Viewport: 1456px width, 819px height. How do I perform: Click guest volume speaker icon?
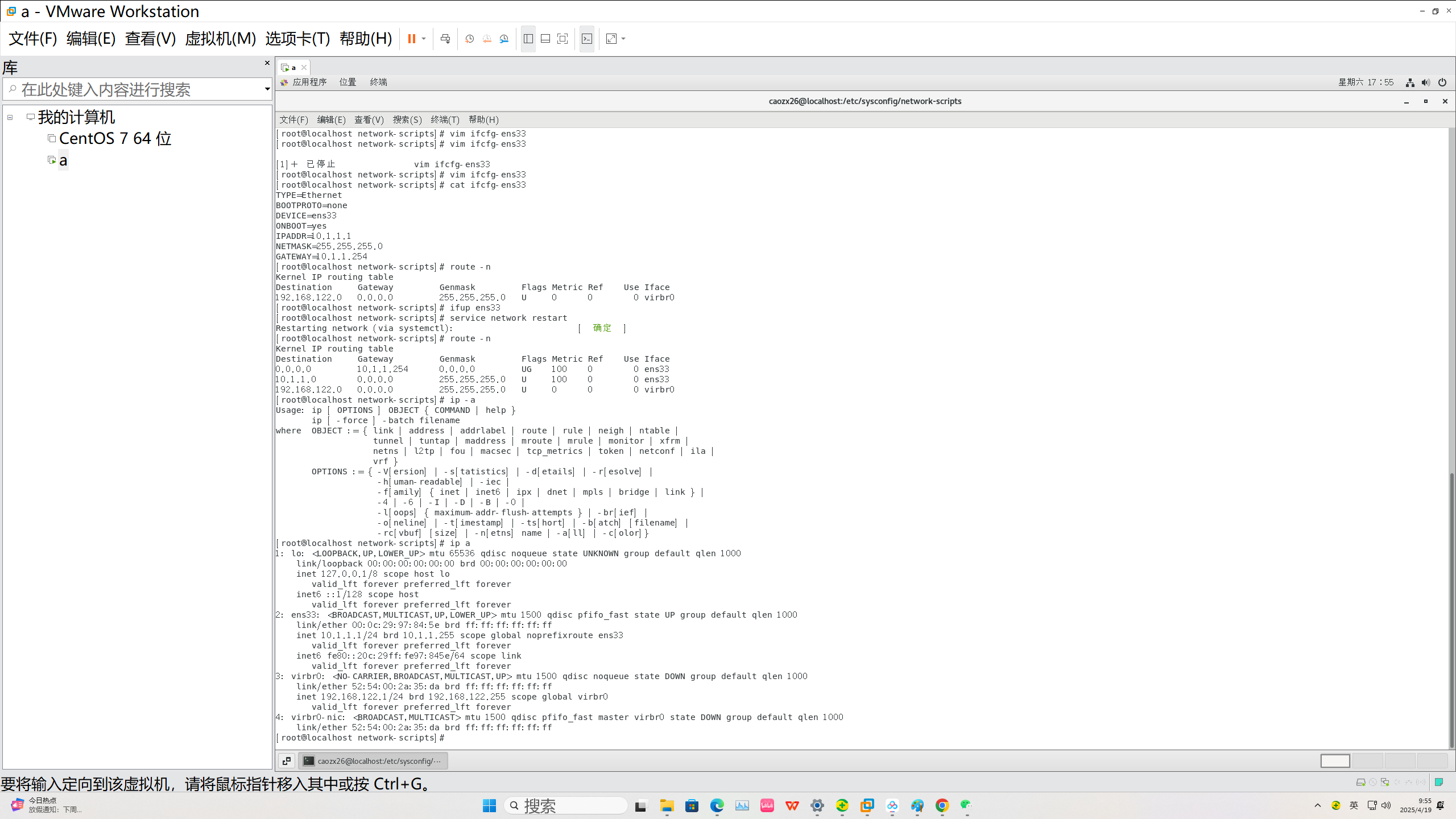[x=1425, y=82]
